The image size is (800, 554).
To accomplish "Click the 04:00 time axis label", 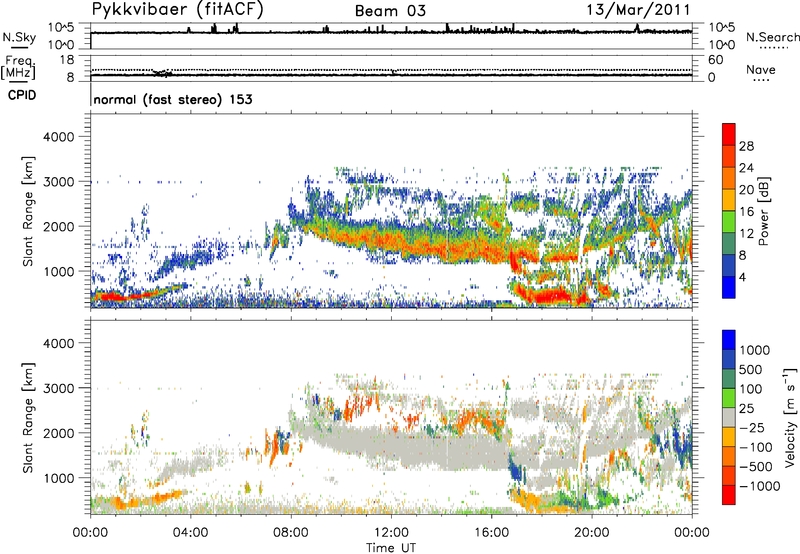I will (190, 533).
